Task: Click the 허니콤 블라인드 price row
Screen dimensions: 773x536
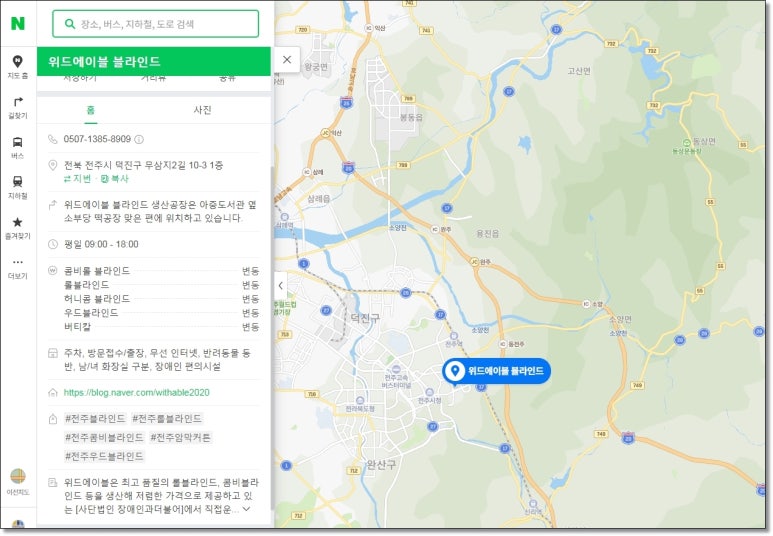Action: coord(161,299)
